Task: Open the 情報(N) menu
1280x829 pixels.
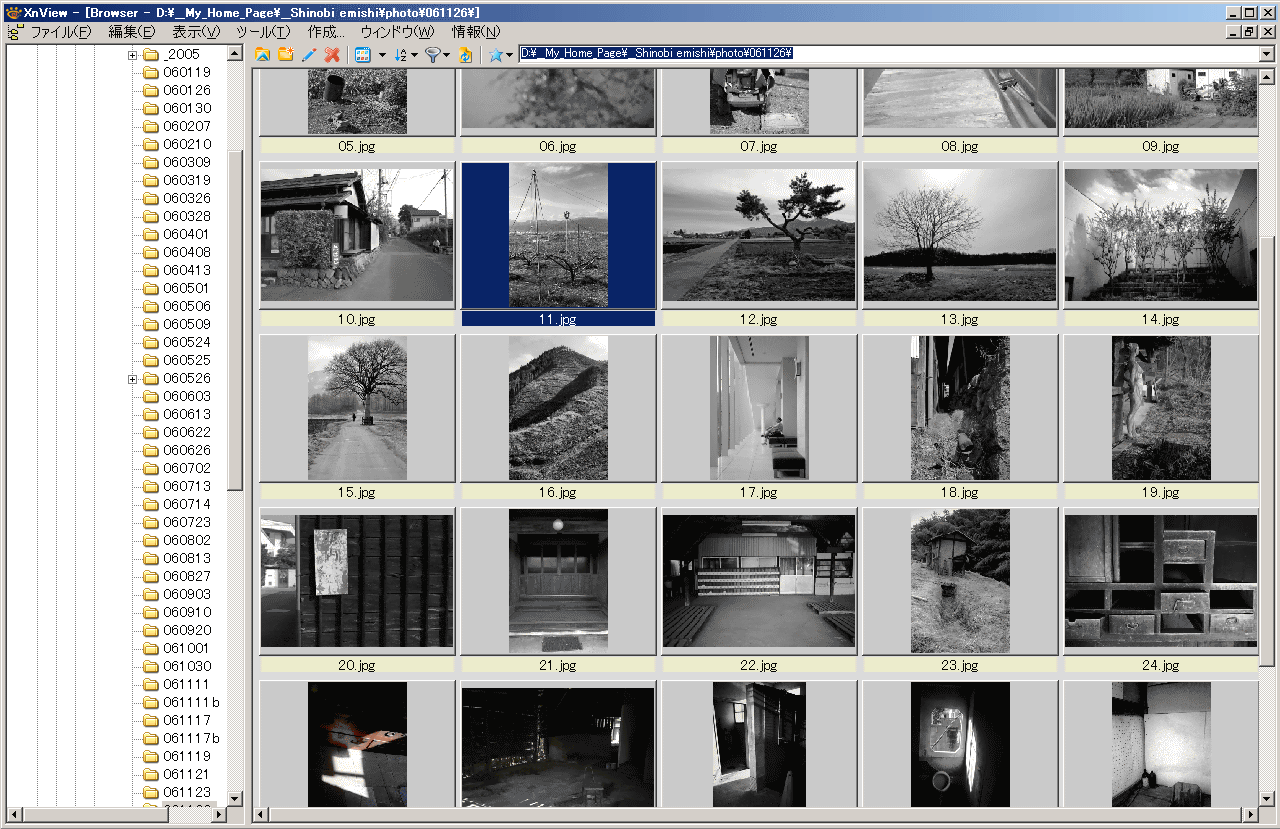Action: tap(476, 31)
